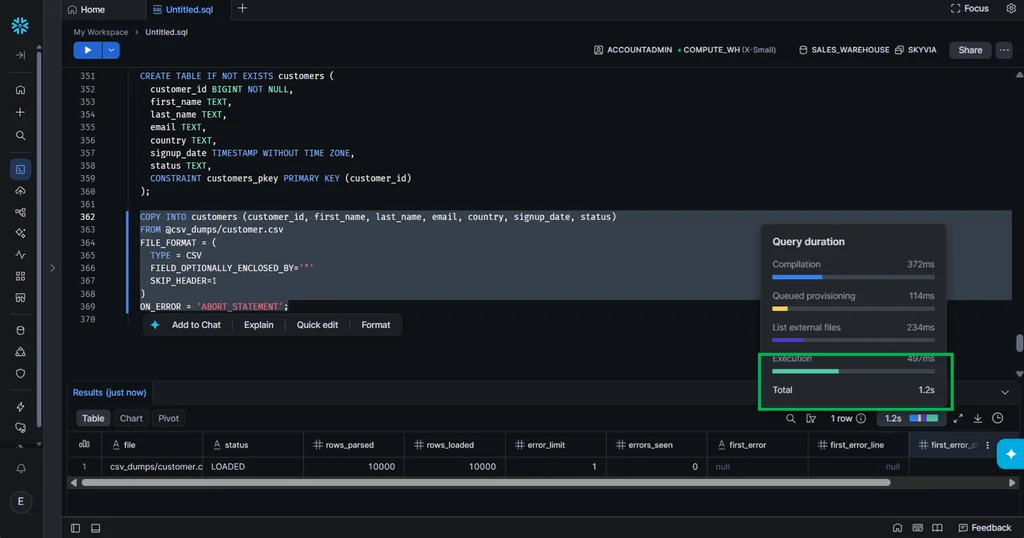Image resolution: width=1024 pixels, height=538 pixels.
Task: Open the database cylinder Catalog sidebar icon
Action: point(20,330)
